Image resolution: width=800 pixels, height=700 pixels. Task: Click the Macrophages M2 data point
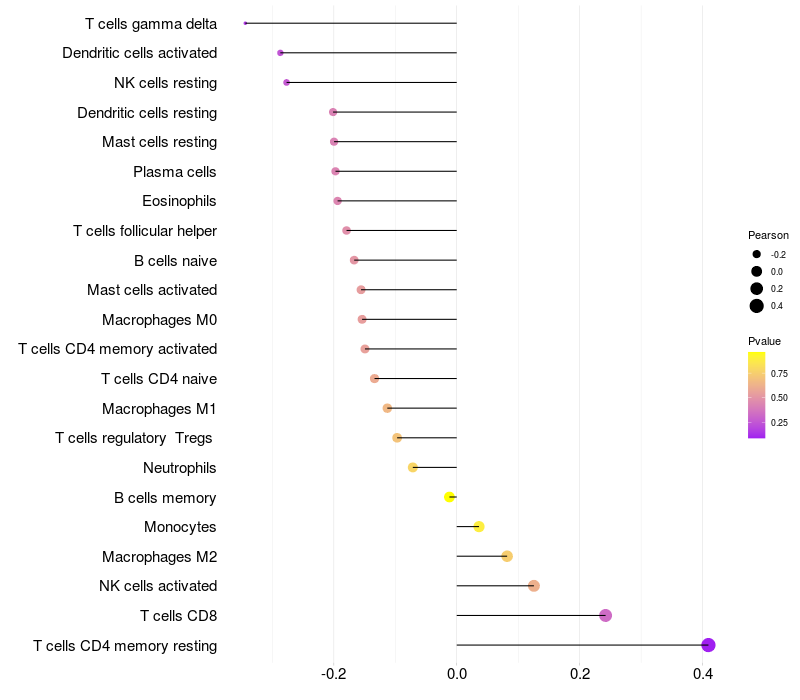click(x=507, y=556)
